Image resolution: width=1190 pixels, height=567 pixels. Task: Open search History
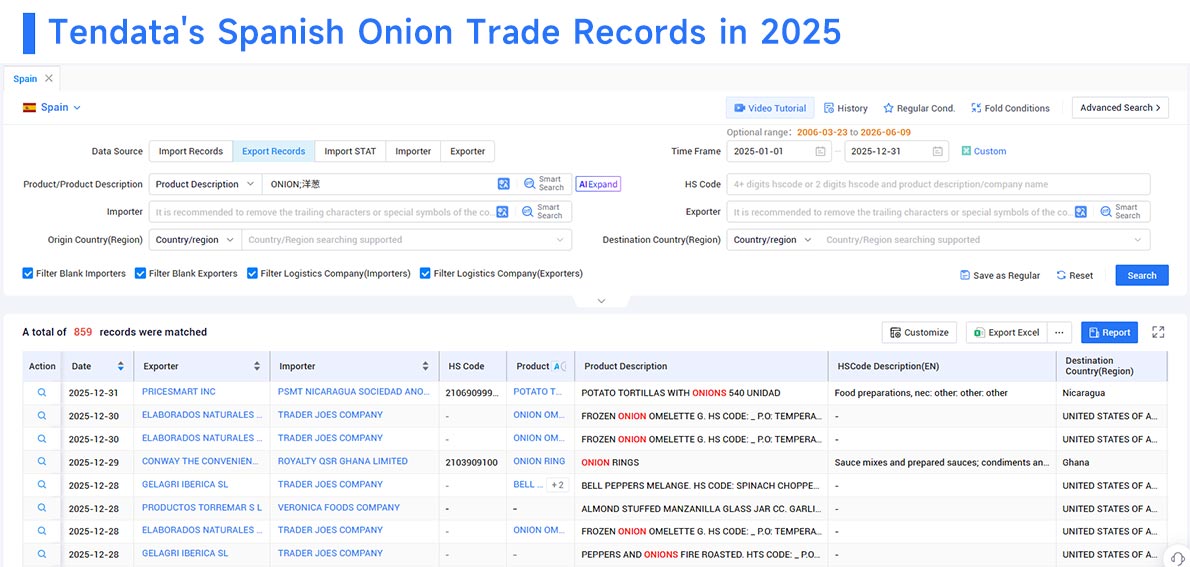tap(845, 108)
